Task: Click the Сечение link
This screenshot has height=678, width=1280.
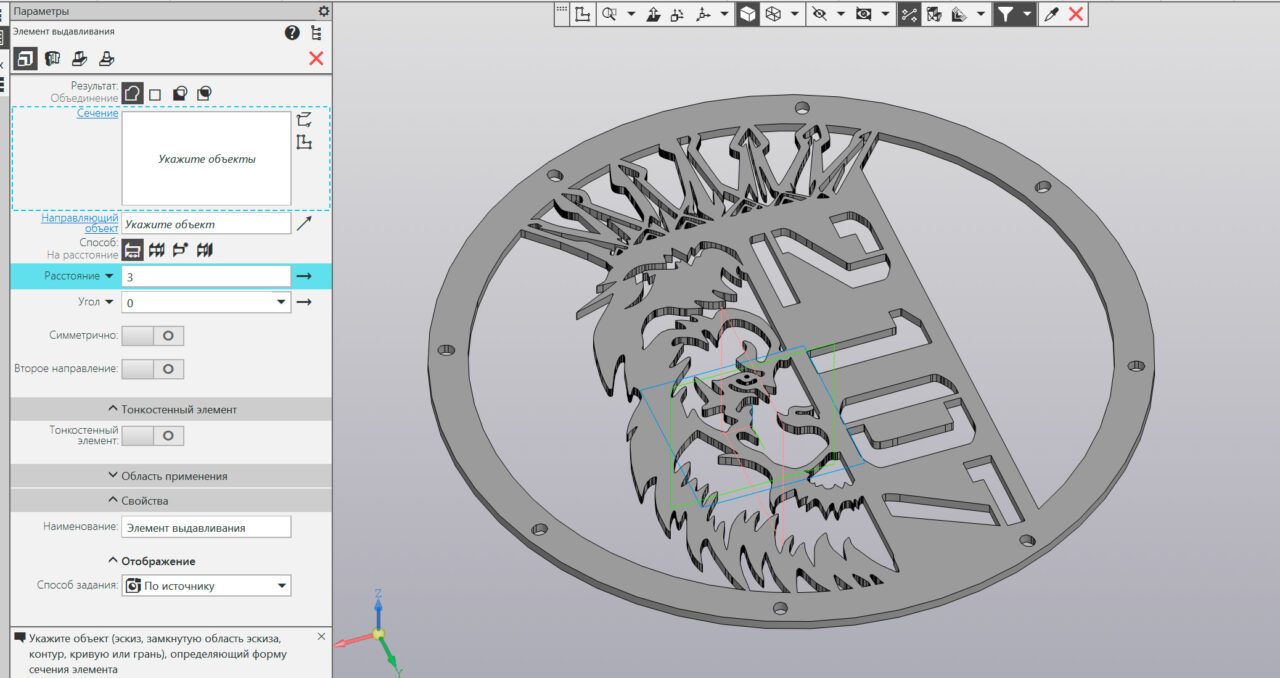Action: point(97,113)
